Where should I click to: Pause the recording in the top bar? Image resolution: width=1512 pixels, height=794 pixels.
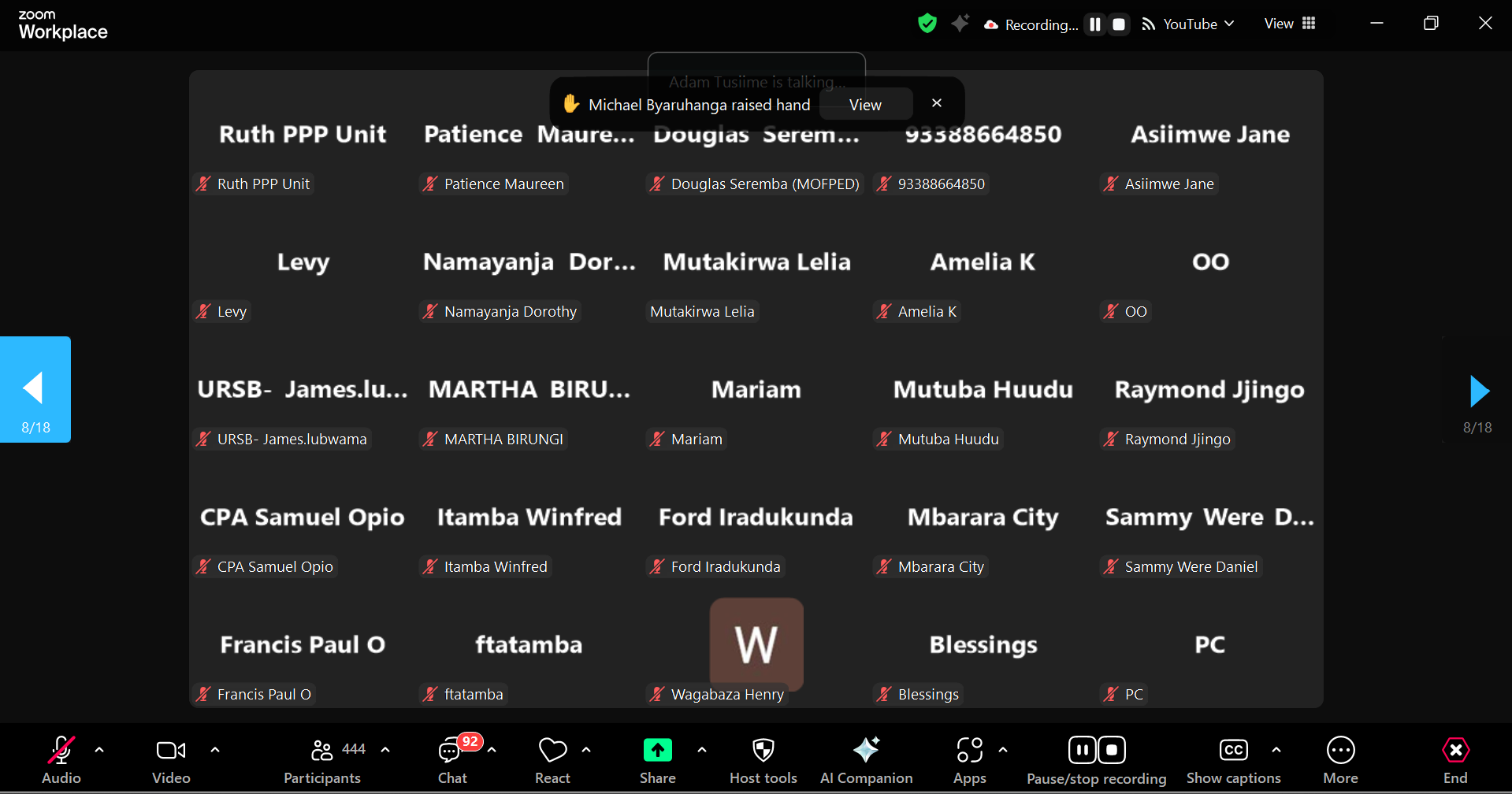click(x=1095, y=24)
